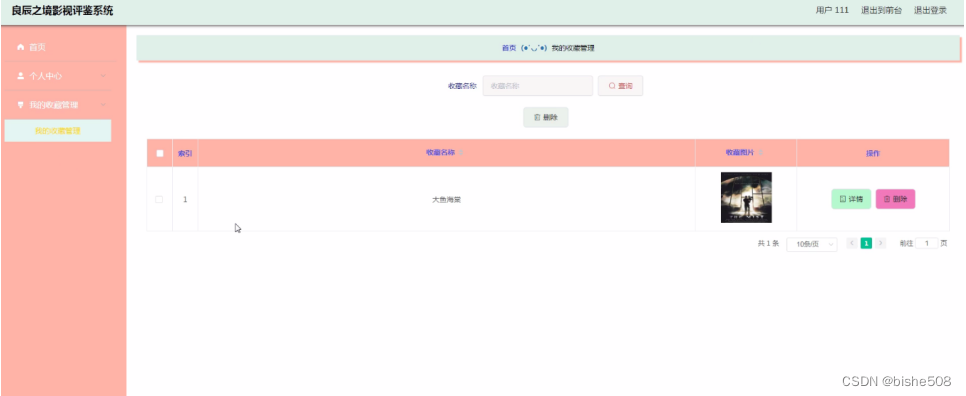Click the 用户 111 label in header
The width and height of the screenshot is (966, 396).
click(832, 10)
